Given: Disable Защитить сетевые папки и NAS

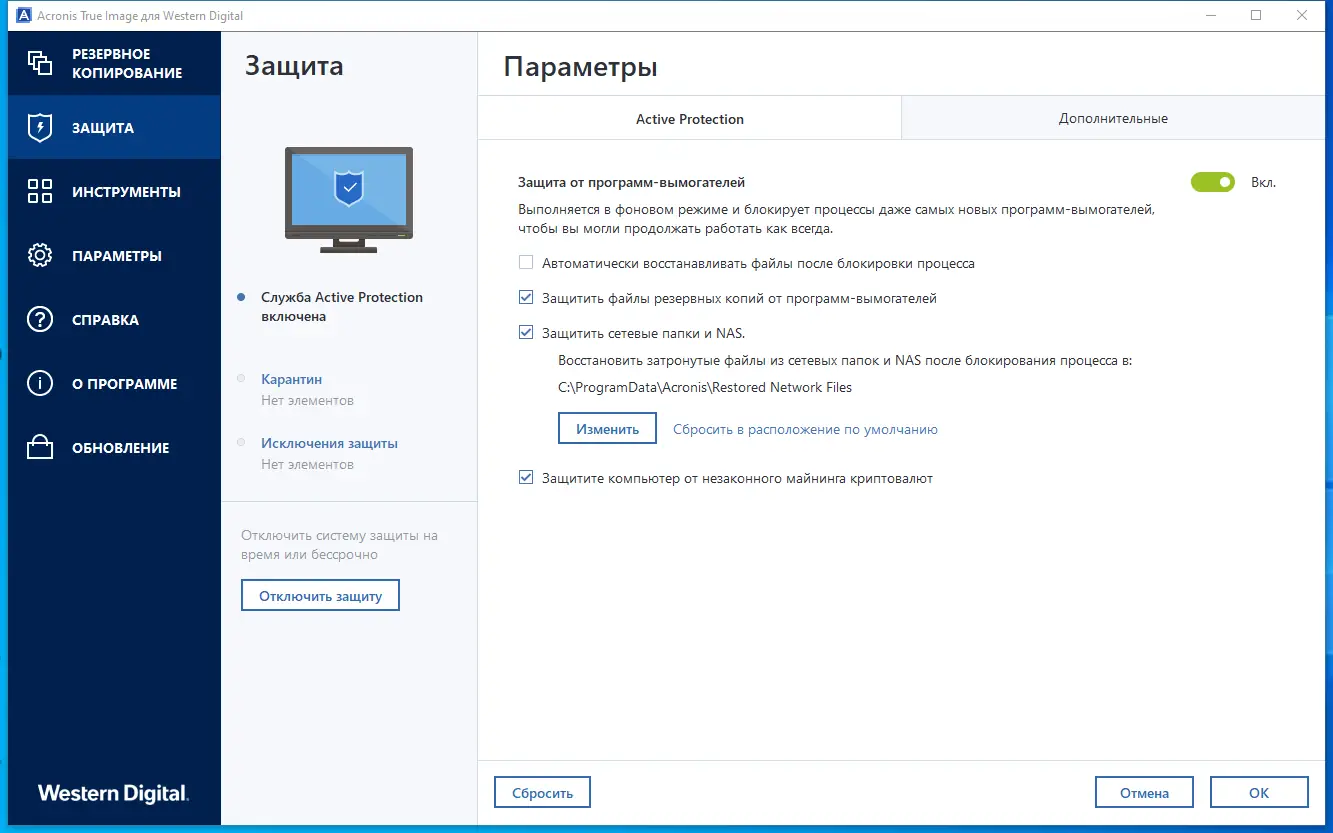Looking at the screenshot, I should point(526,331).
